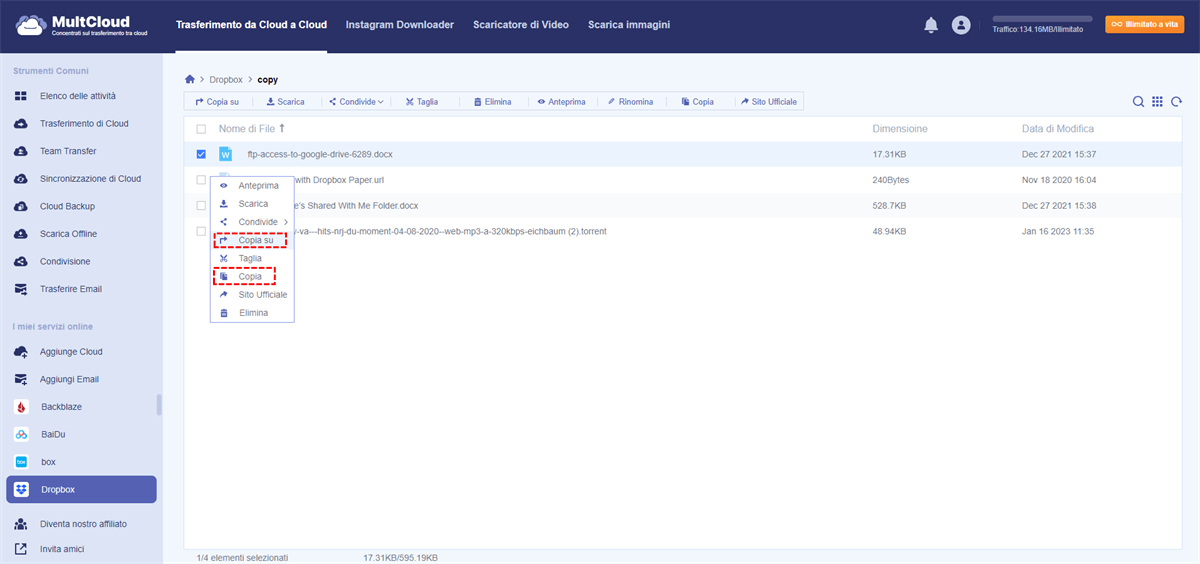
Task: Check the Shared With Me Folder.docx checkbox
Action: coord(201,205)
